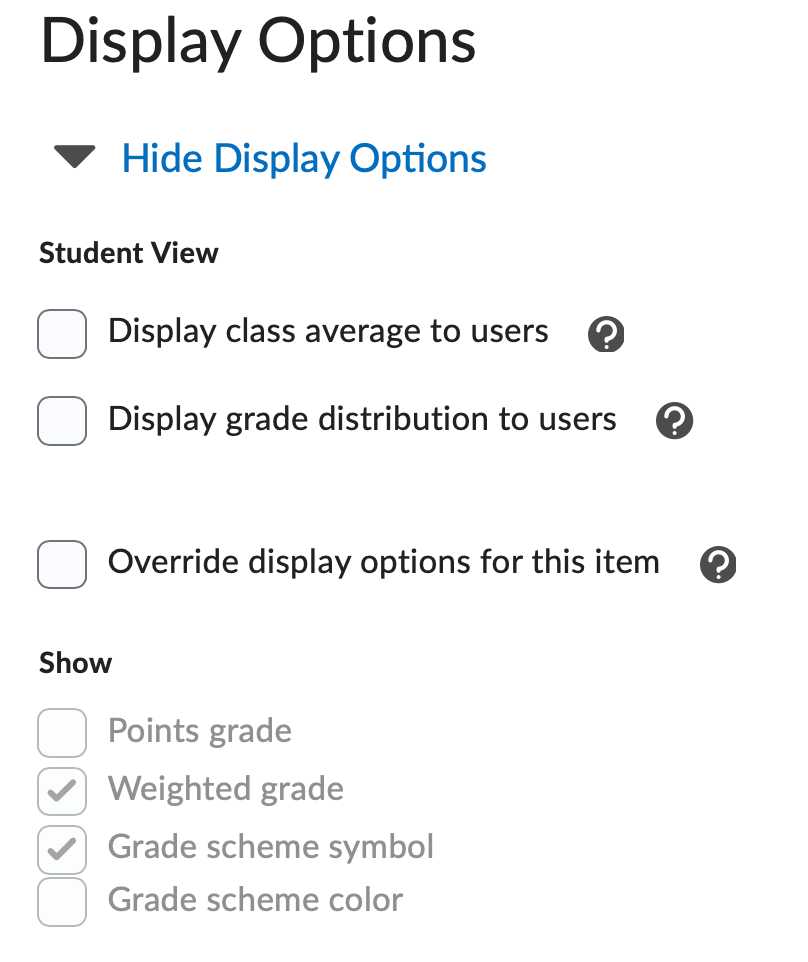Viewport: 808px width, 962px height.
Task: Click the question mark beside override display option
Action: 718,564
